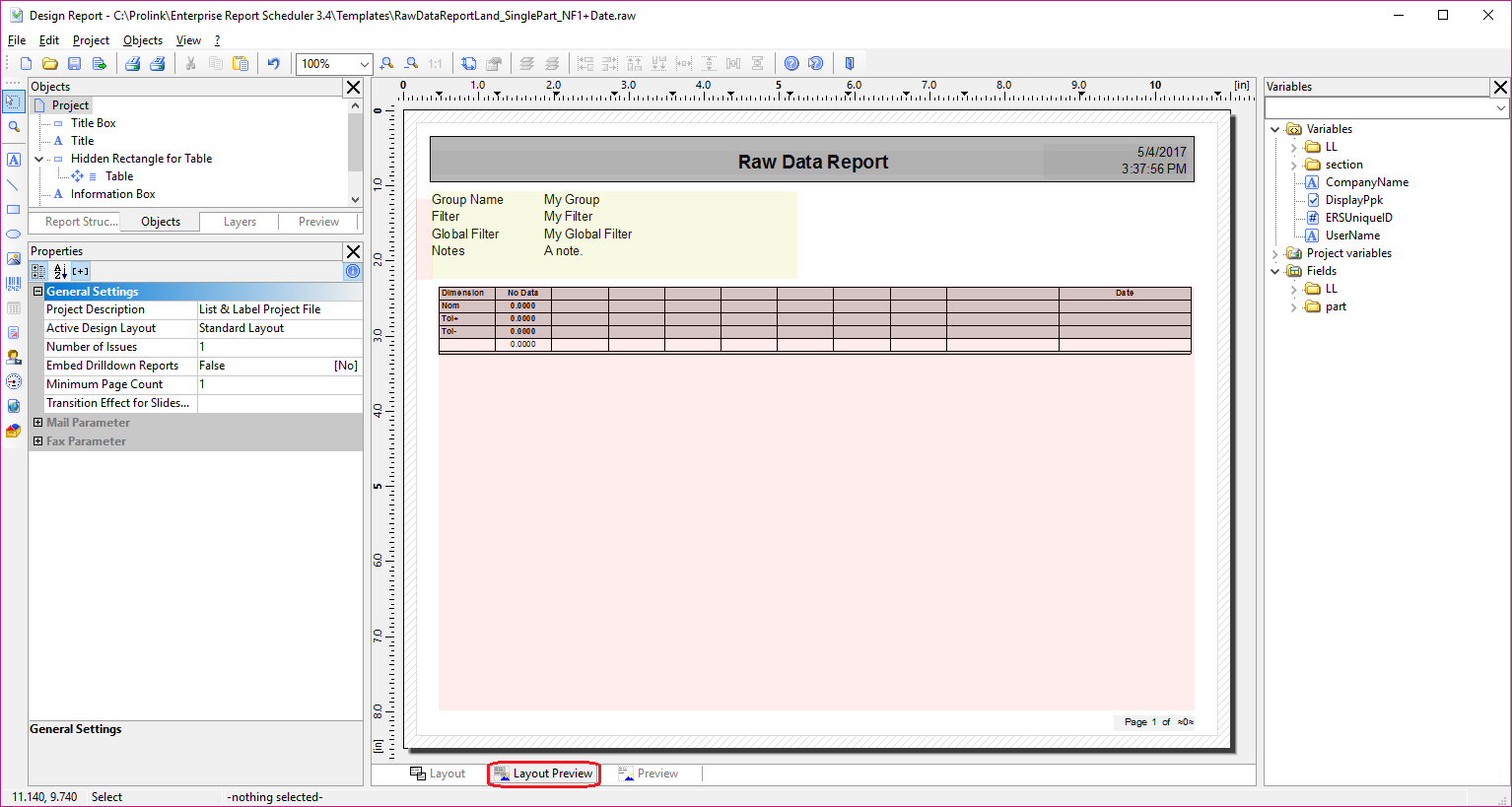1512x807 pixels.
Task: Expand the section folder in Variables
Action: [x=1293, y=165]
